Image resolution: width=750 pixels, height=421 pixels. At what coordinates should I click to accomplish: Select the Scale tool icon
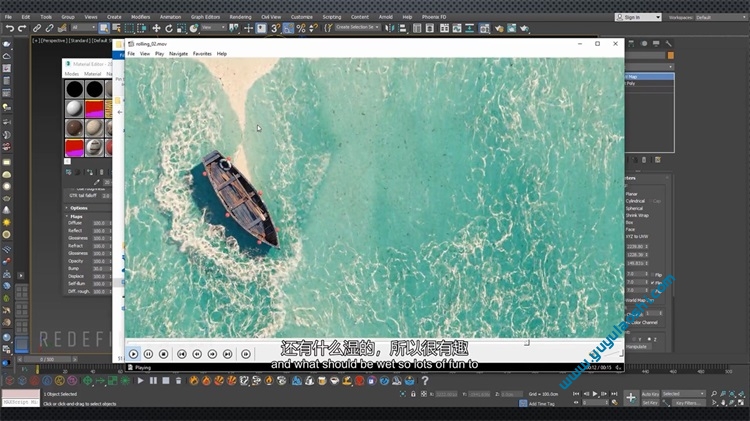click(181, 29)
